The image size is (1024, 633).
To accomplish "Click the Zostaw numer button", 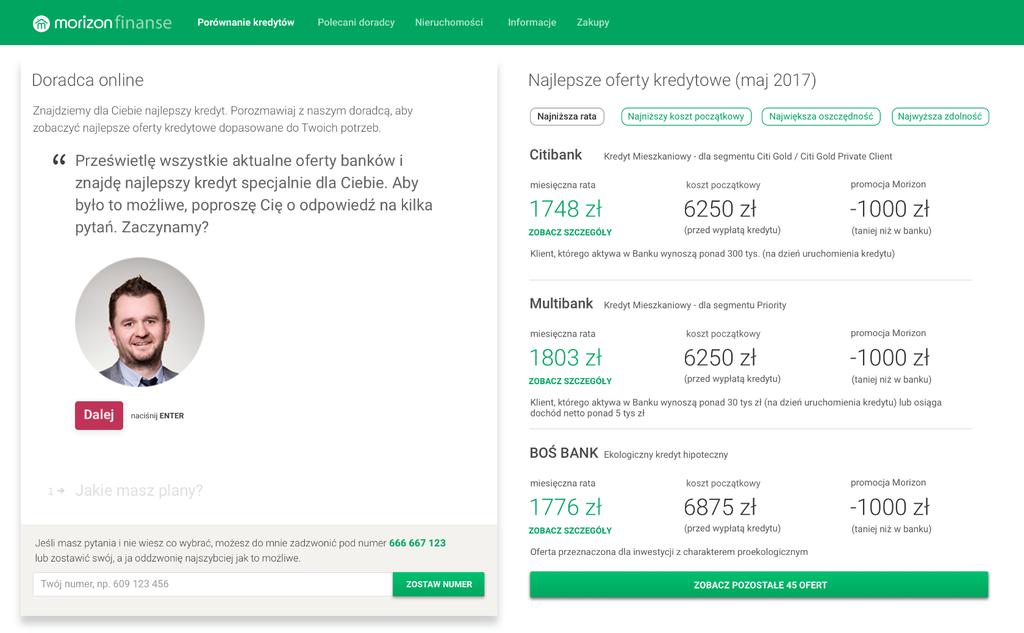I will pos(439,584).
